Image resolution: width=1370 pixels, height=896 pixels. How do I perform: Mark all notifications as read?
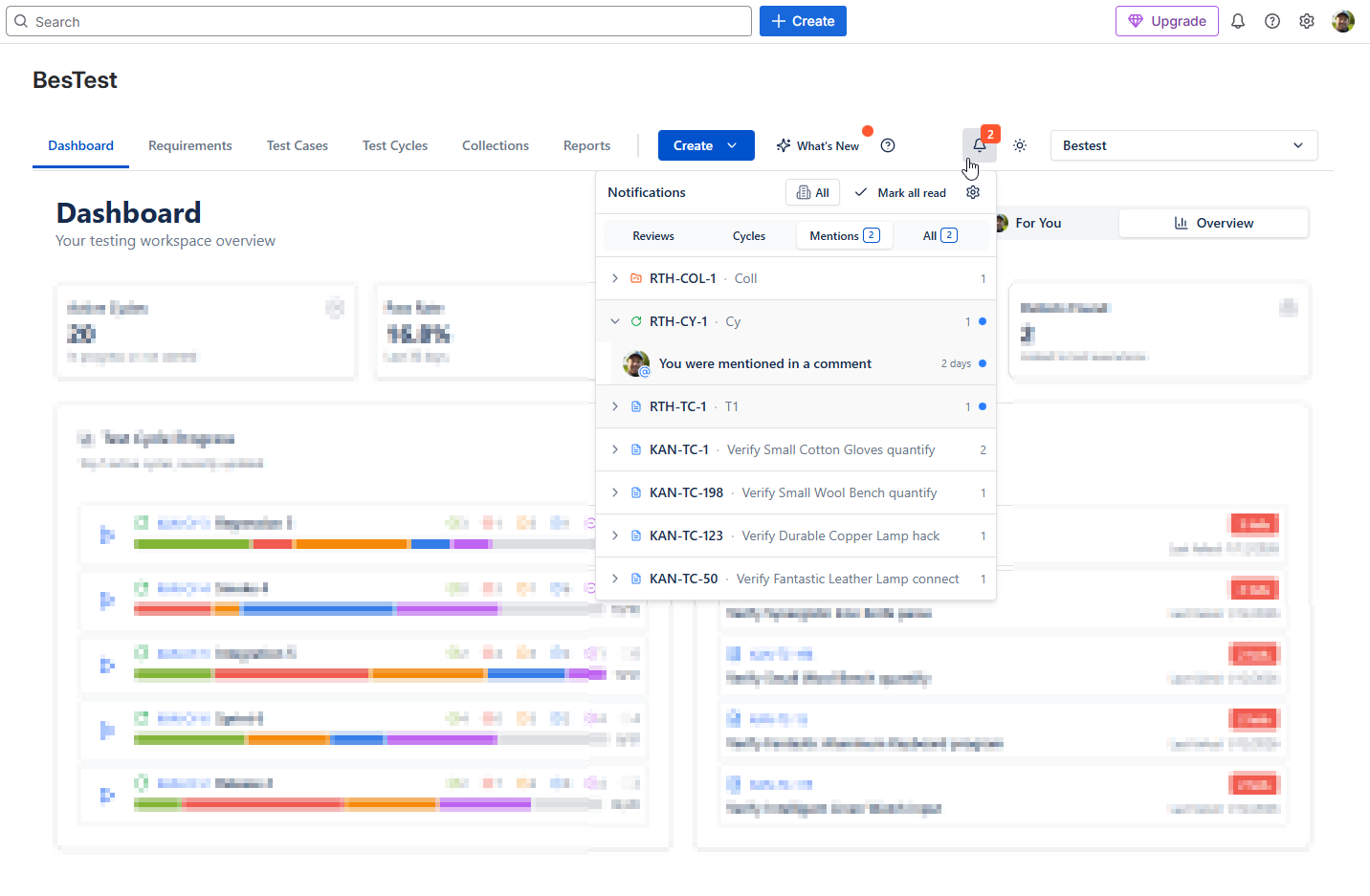pos(900,192)
